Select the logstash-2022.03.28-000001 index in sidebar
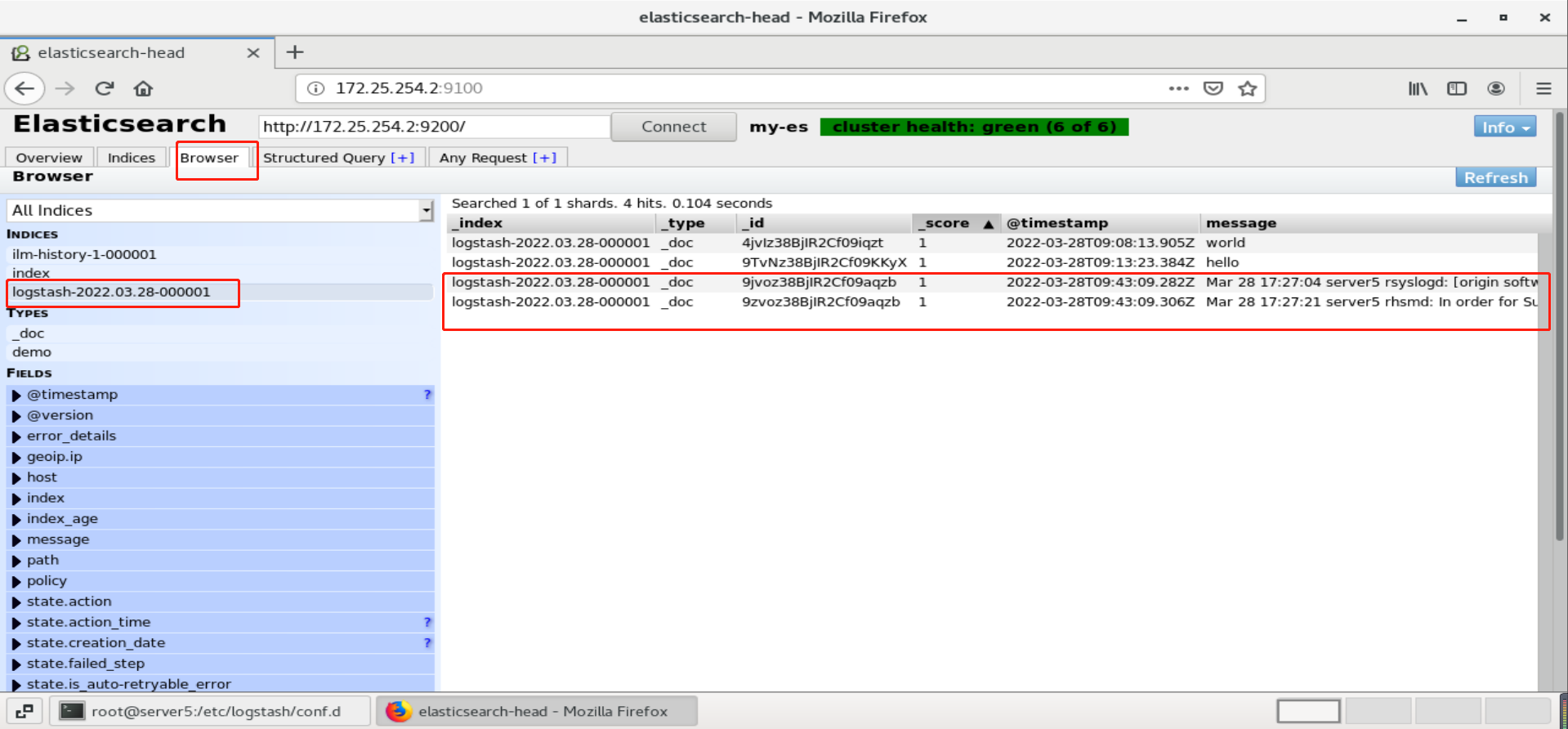Image resolution: width=1568 pixels, height=729 pixels. [x=220, y=292]
